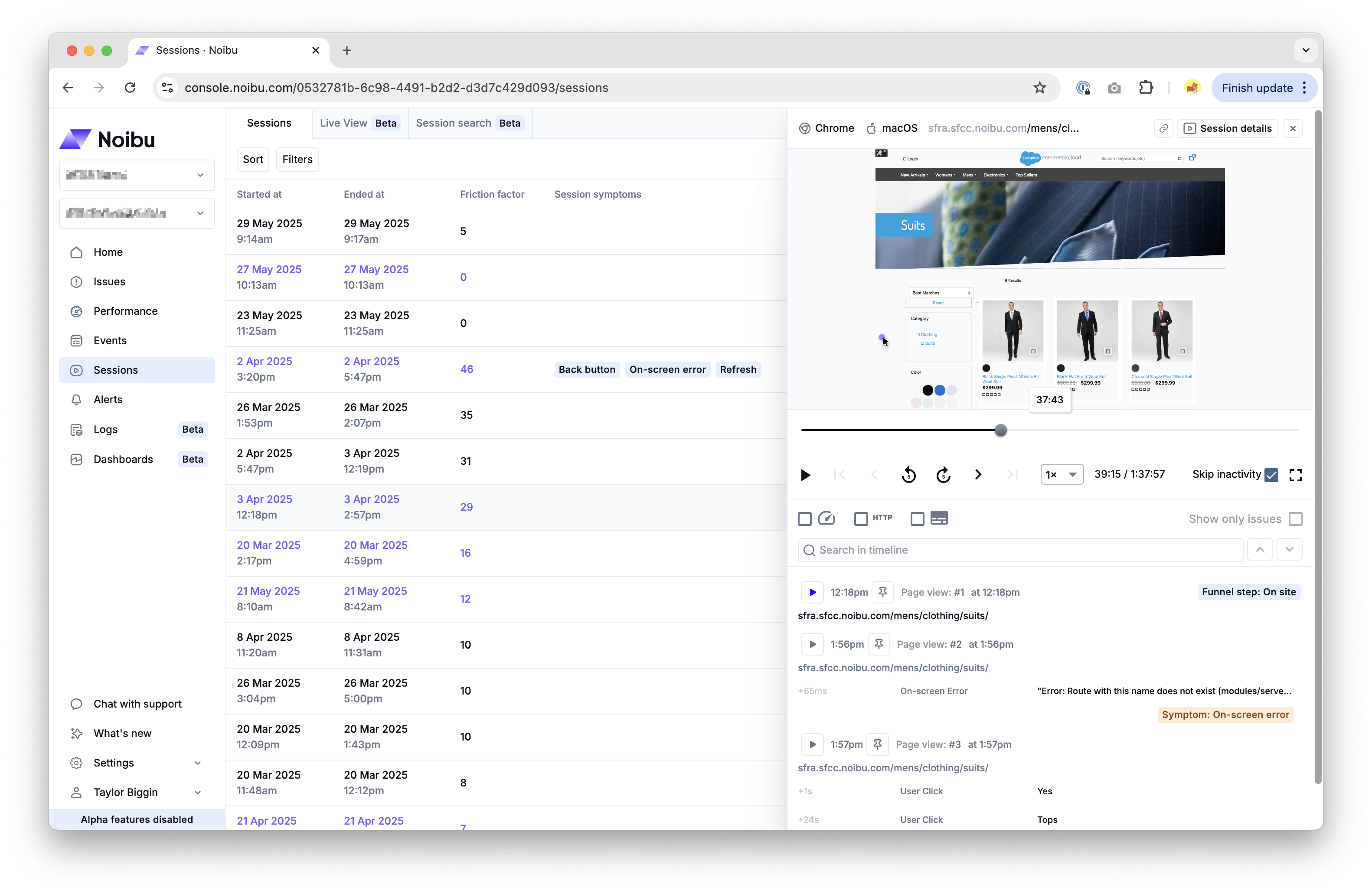Jump to the next timeline search result
This screenshot has width=1372, height=894.
pos(1289,550)
